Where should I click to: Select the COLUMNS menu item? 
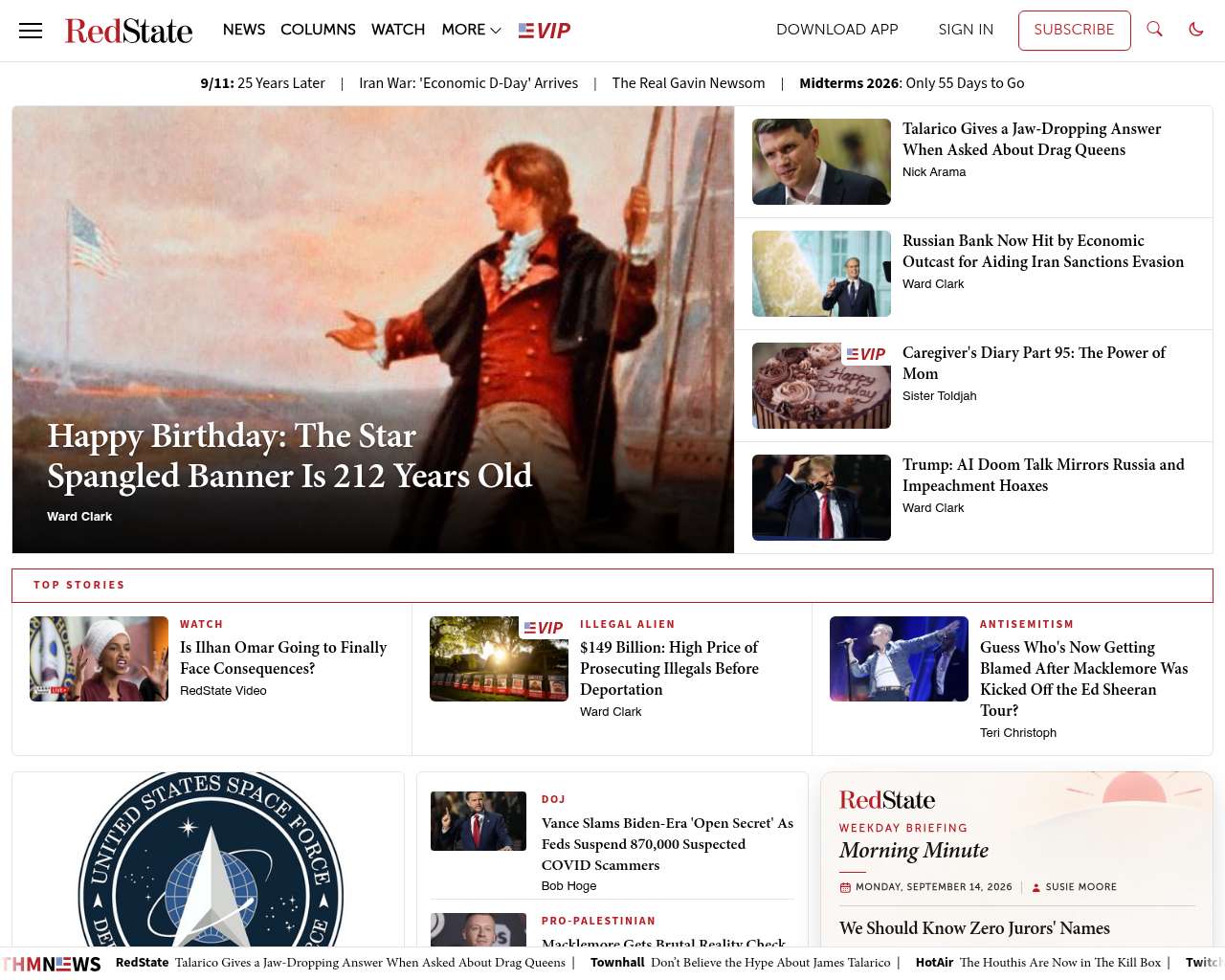coord(318,30)
